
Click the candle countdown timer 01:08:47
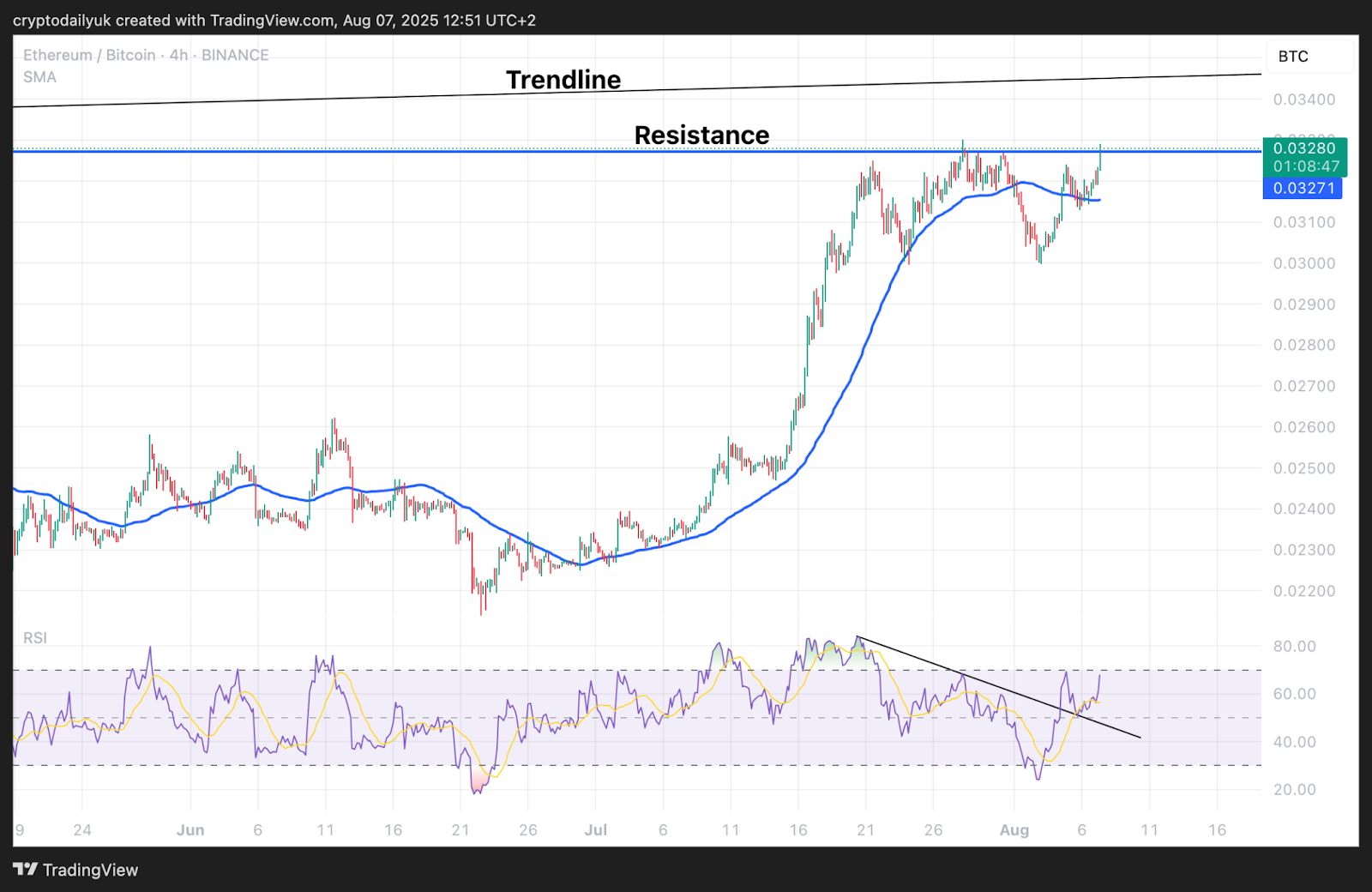point(1305,166)
